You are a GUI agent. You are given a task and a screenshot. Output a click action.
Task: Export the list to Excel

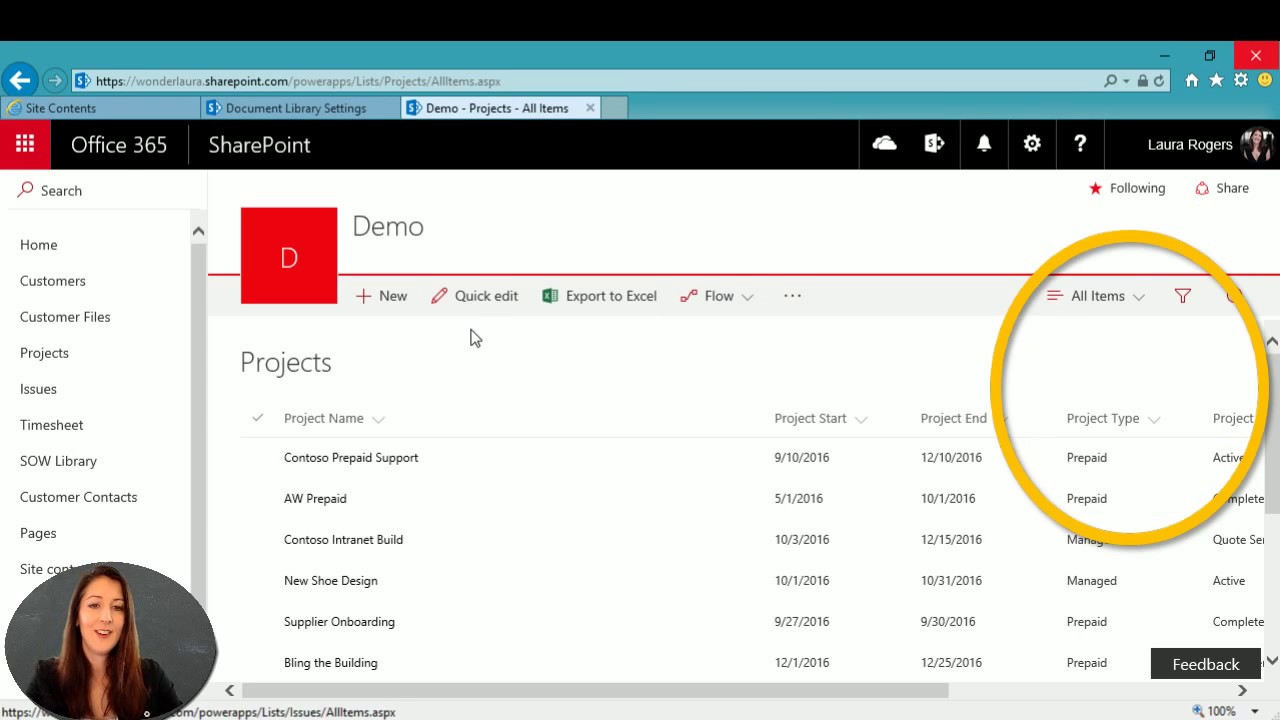pos(600,296)
